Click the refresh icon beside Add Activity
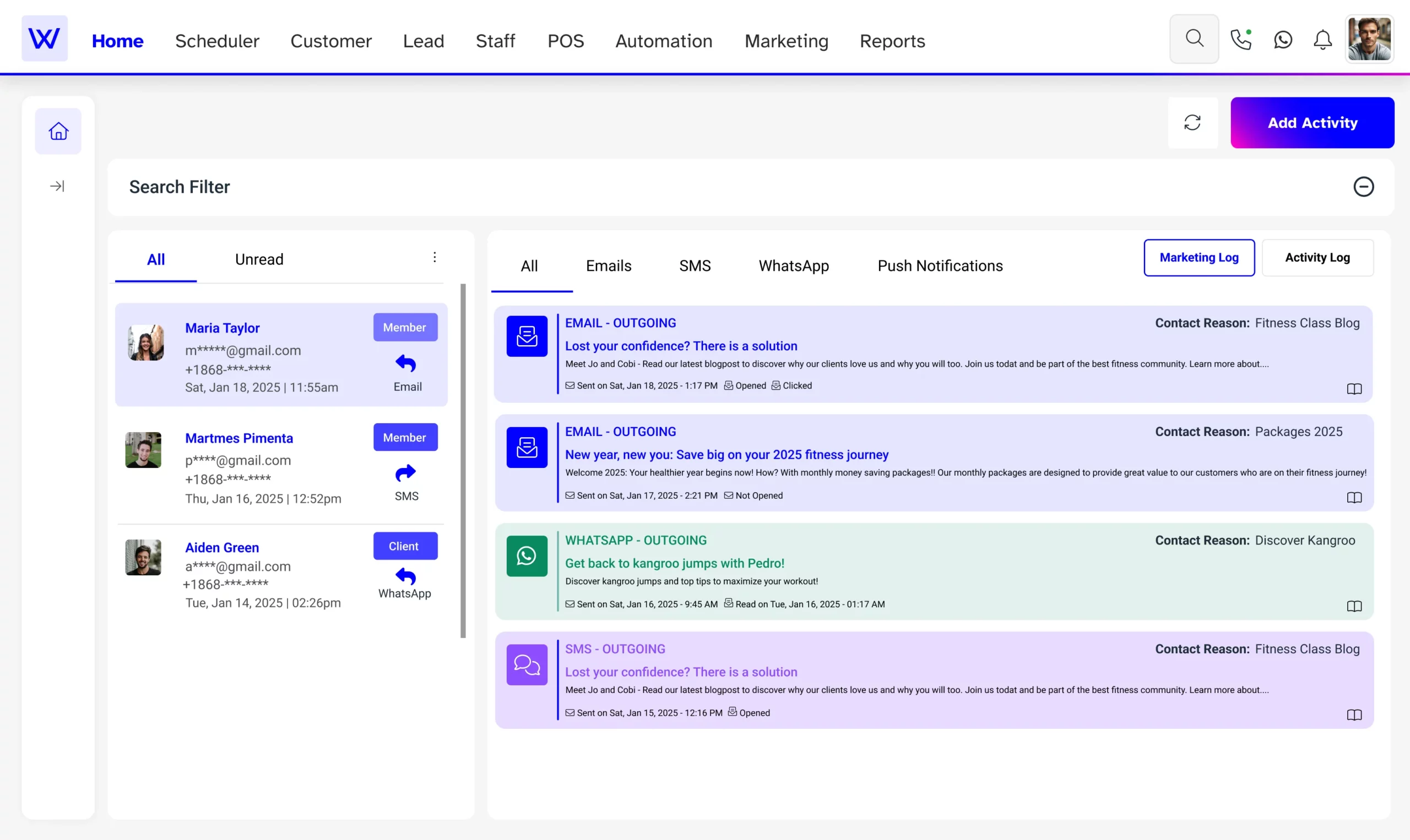Image resolution: width=1410 pixels, height=840 pixels. tap(1192, 123)
